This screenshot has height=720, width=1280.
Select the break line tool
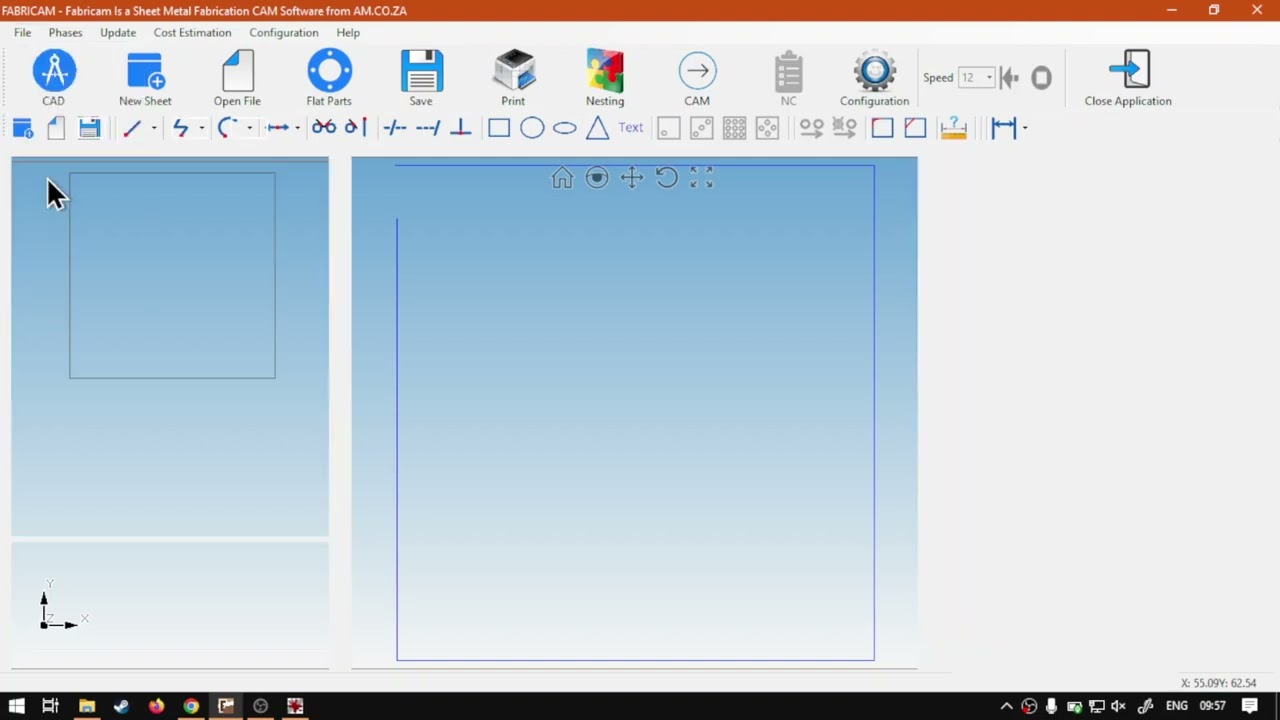click(x=395, y=127)
